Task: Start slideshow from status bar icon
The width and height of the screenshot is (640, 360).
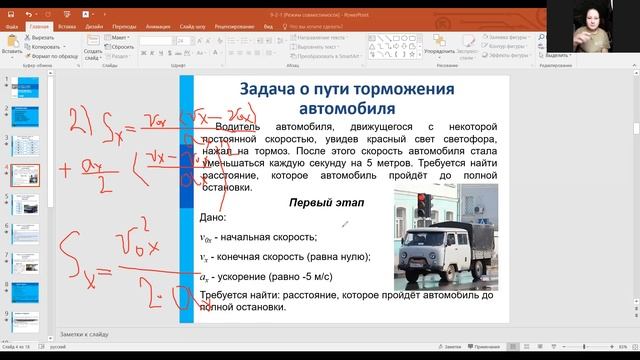Action: [x=553, y=347]
